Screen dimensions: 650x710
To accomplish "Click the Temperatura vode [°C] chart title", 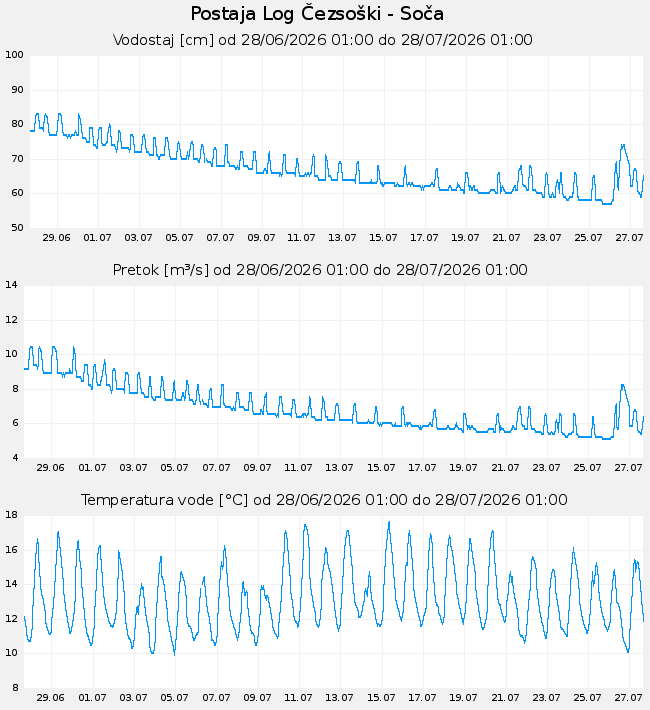I will click(324, 500).
